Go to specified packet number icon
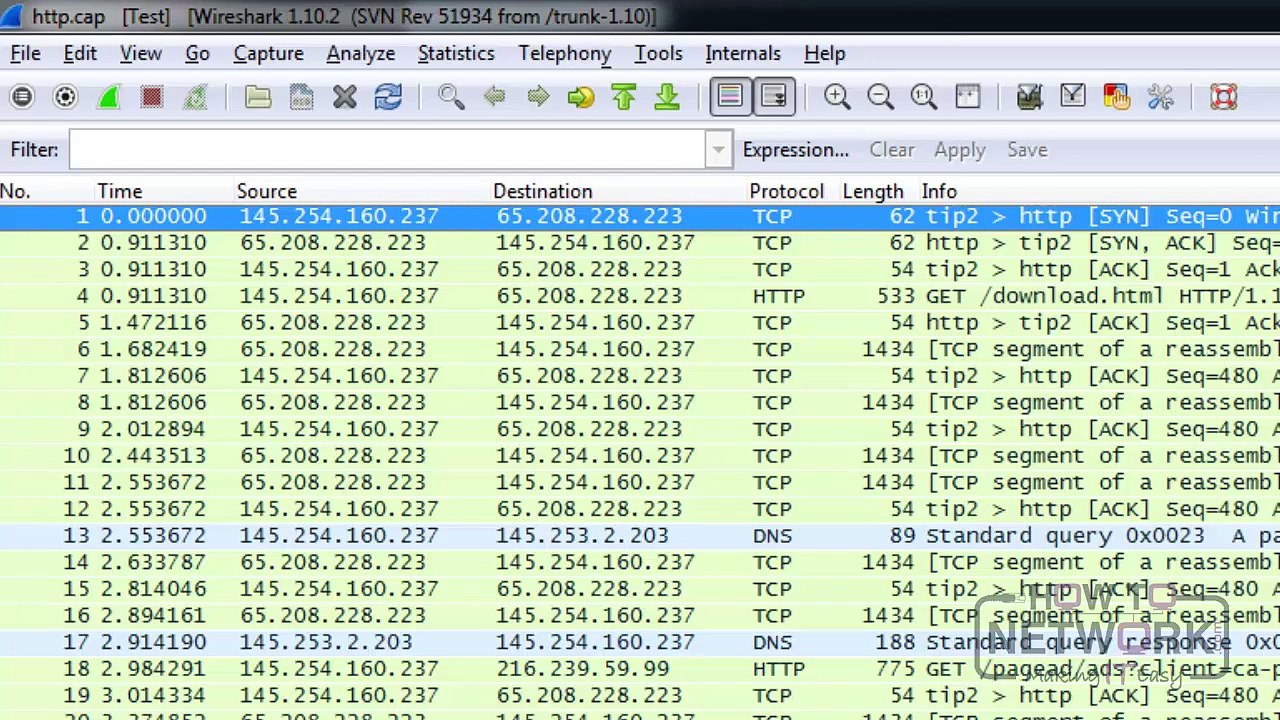The width and height of the screenshot is (1280, 720). click(x=581, y=97)
